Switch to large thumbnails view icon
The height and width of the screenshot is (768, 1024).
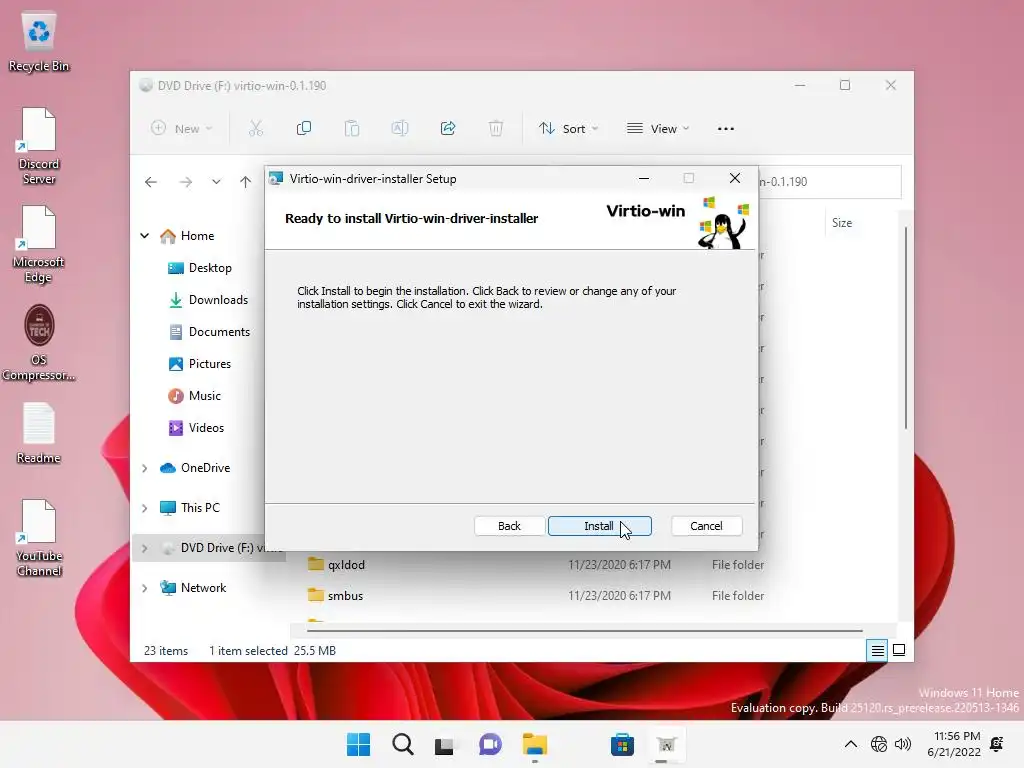[x=899, y=650]
